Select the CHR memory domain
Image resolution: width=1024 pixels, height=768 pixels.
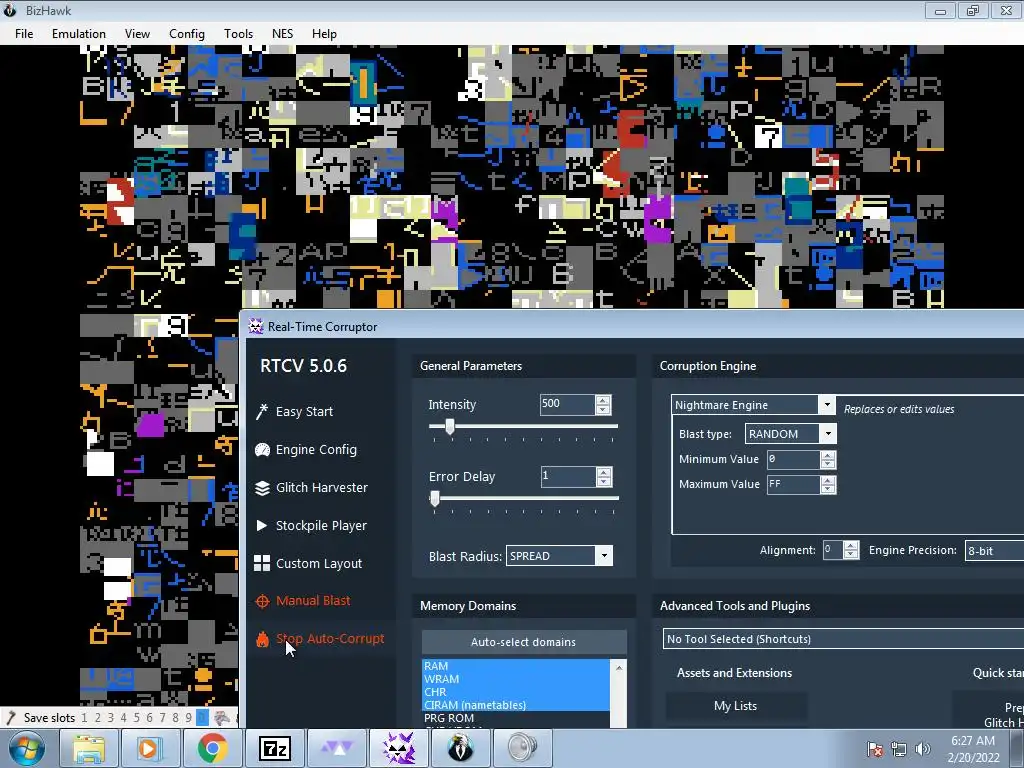(x=516, y=692)
